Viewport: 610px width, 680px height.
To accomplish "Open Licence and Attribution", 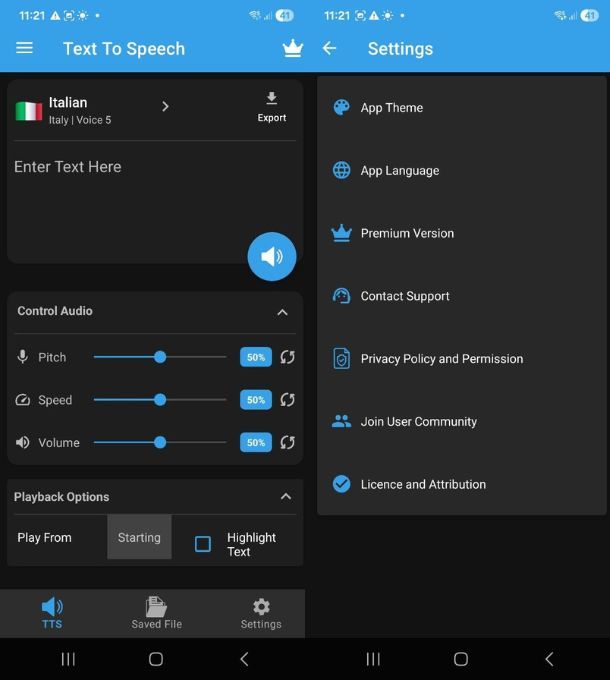I will coord(462,484).
